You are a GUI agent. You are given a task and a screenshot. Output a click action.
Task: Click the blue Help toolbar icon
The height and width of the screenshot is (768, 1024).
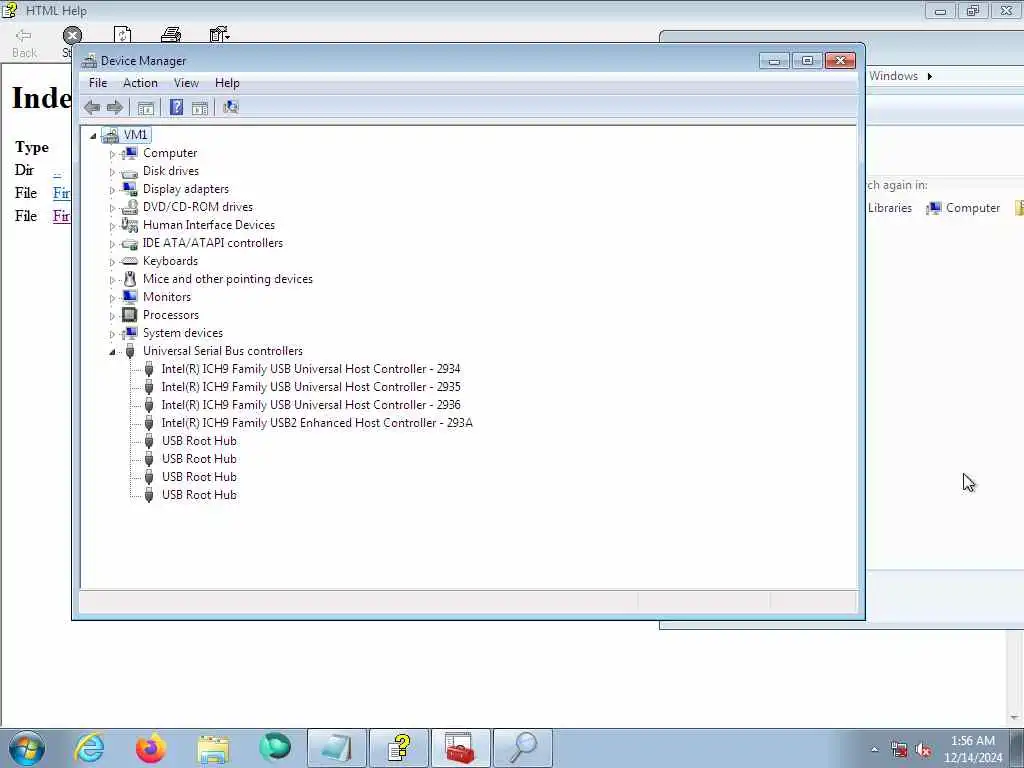pos(176,107)
